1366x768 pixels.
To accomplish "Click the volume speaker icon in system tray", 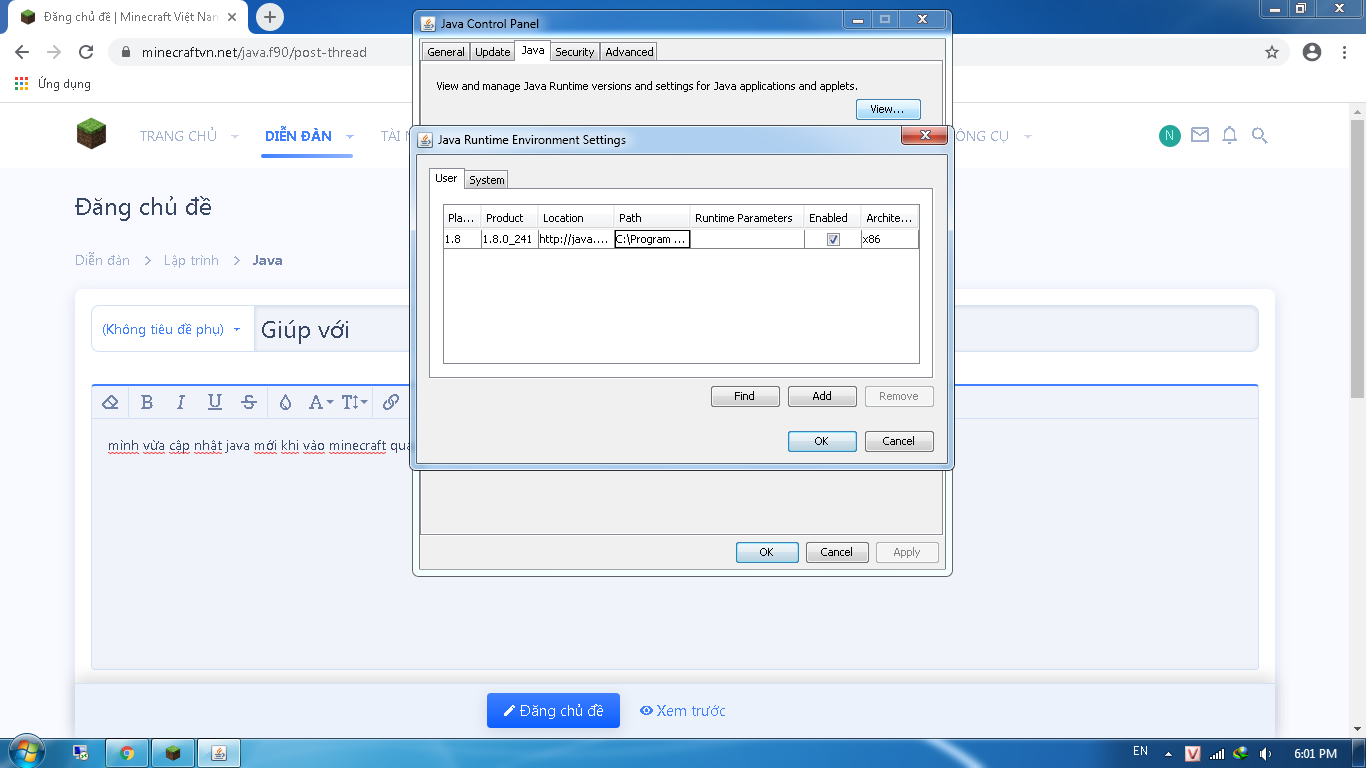I will pos(1266,753).
